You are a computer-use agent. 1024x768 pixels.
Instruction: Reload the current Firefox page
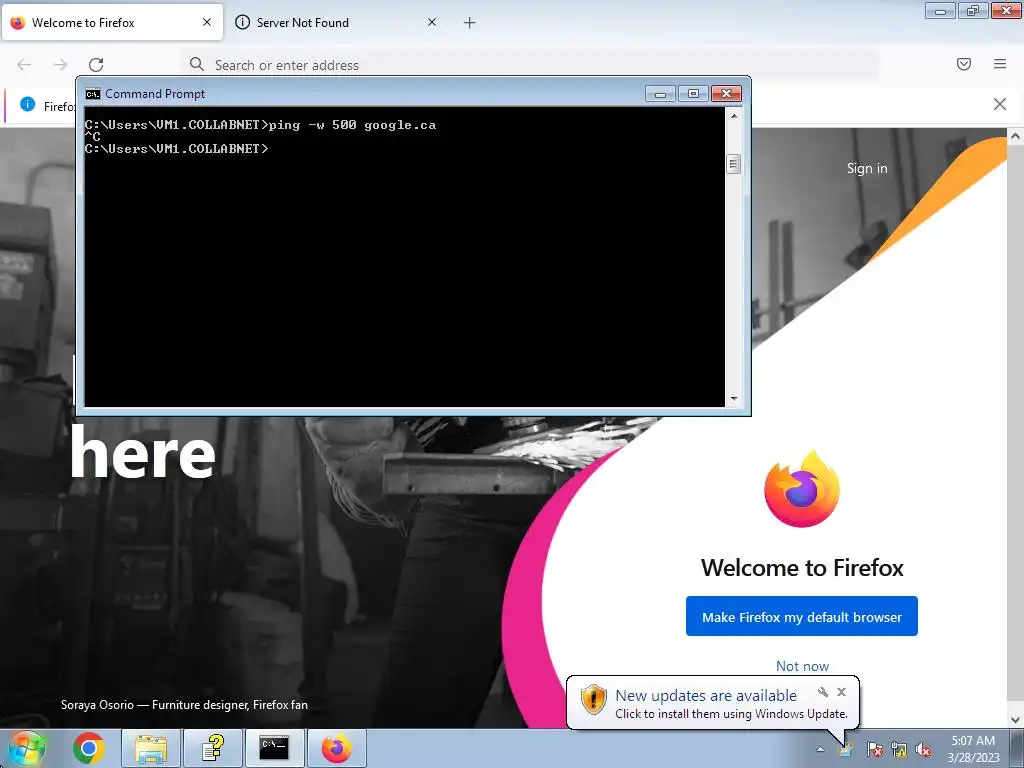click(x=96, y=65)
